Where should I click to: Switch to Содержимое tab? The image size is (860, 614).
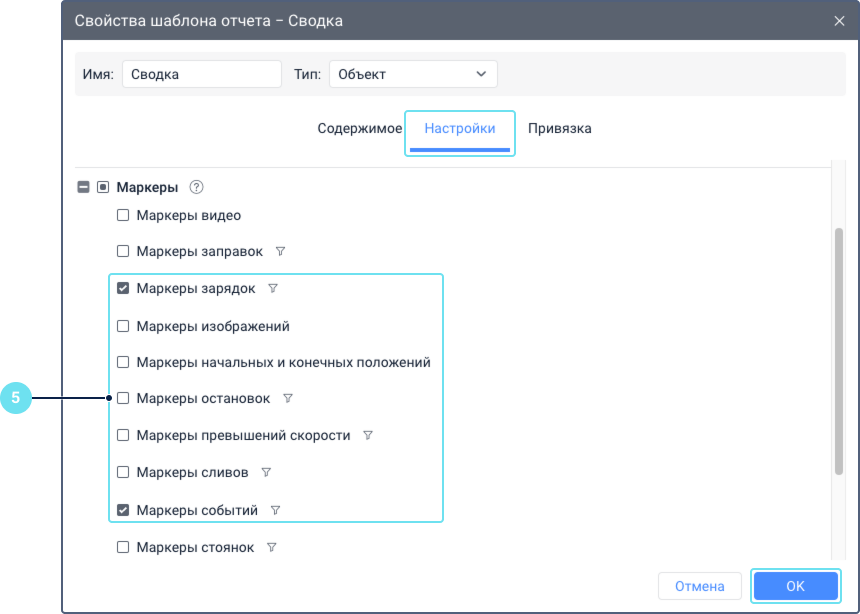click(x=359, y=129)
